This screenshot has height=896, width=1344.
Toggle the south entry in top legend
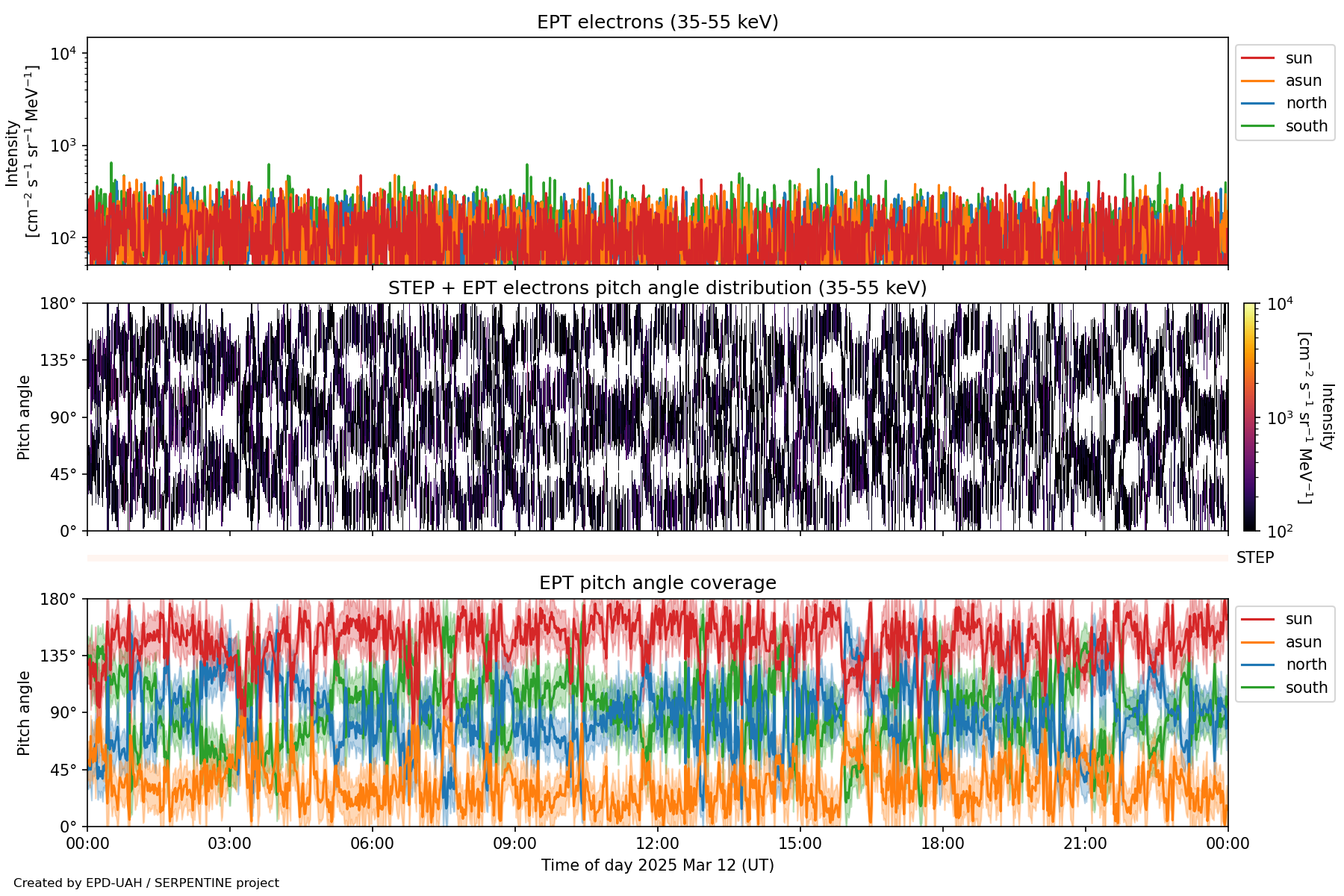coord(1306,126)
